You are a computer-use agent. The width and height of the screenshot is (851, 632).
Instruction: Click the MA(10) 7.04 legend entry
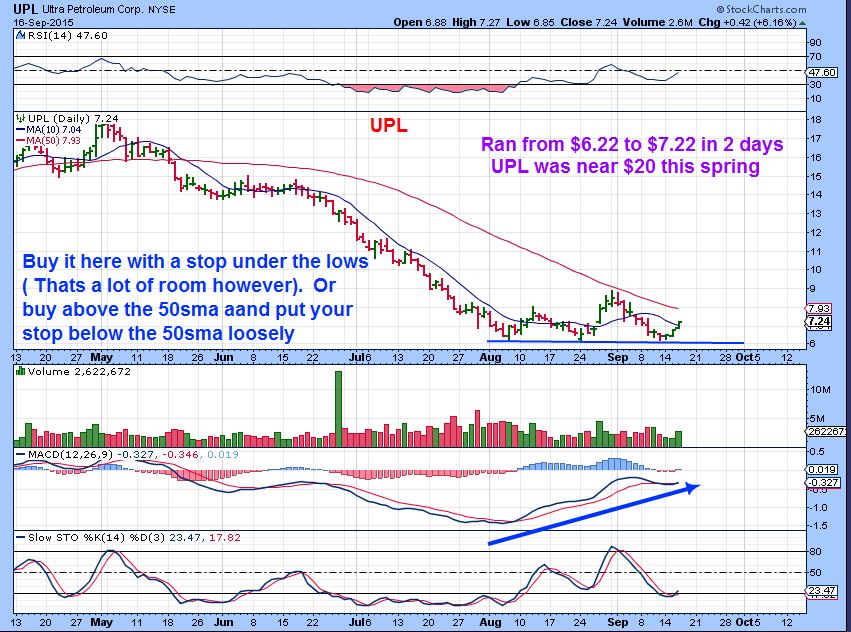pyautogui.click(x=48, y=129)
